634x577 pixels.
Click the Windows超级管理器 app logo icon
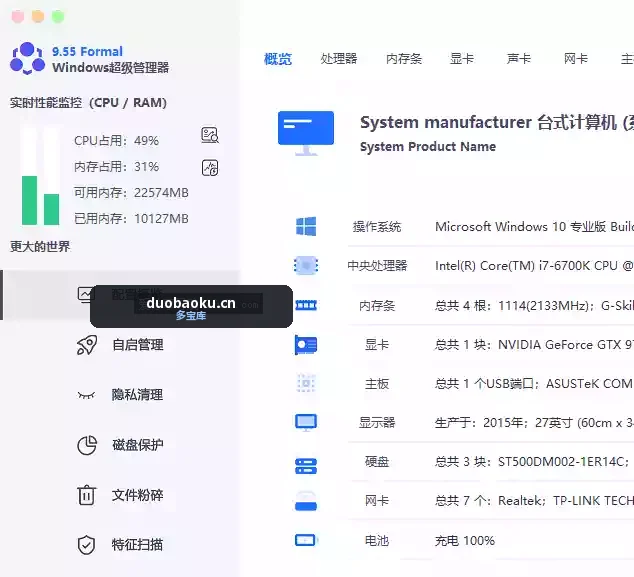click(27, 59)
